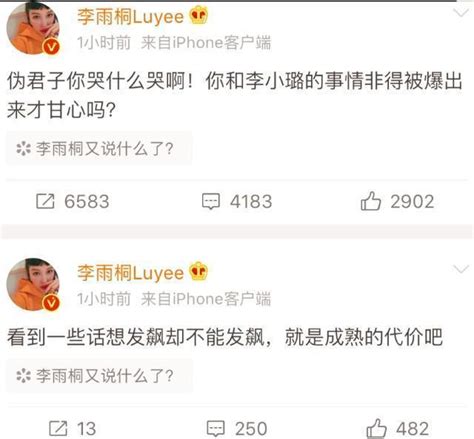Open second post's avatar photo
This screenshot has height=439, width=474.
point(33,284)
